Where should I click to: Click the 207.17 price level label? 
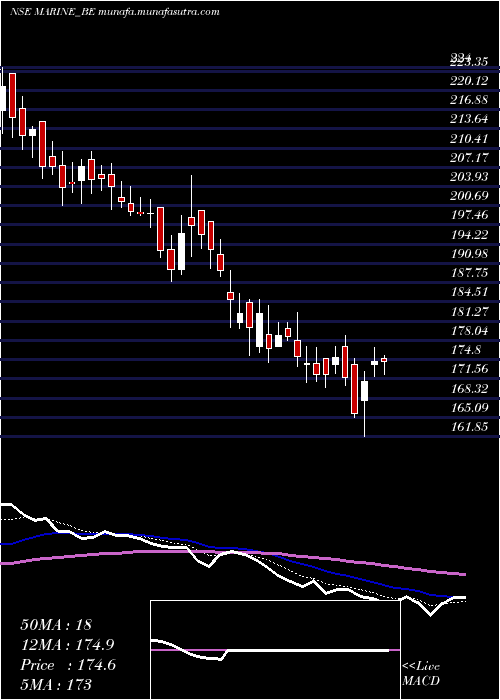[469, 158]
